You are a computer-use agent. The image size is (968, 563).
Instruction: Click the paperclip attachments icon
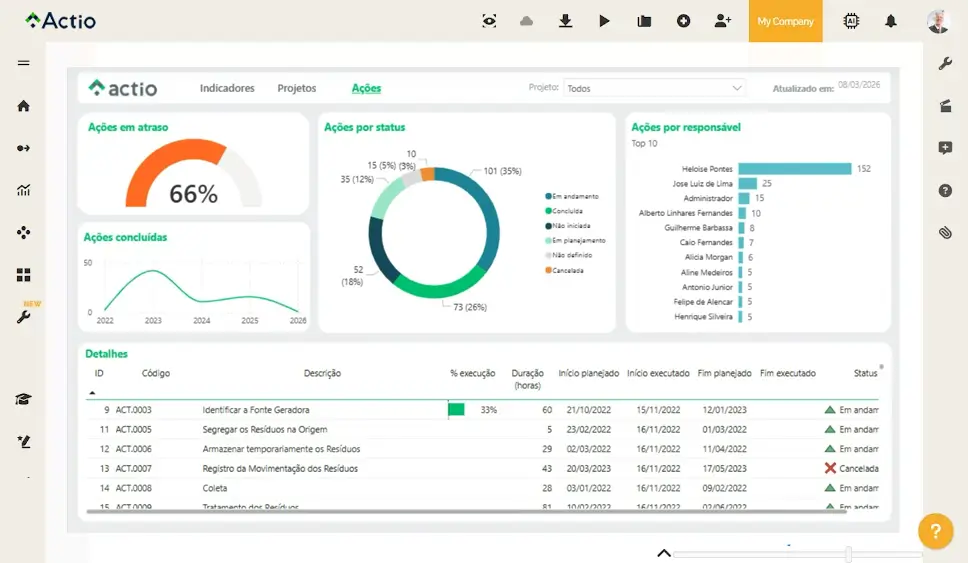click(x=945, y=233)
